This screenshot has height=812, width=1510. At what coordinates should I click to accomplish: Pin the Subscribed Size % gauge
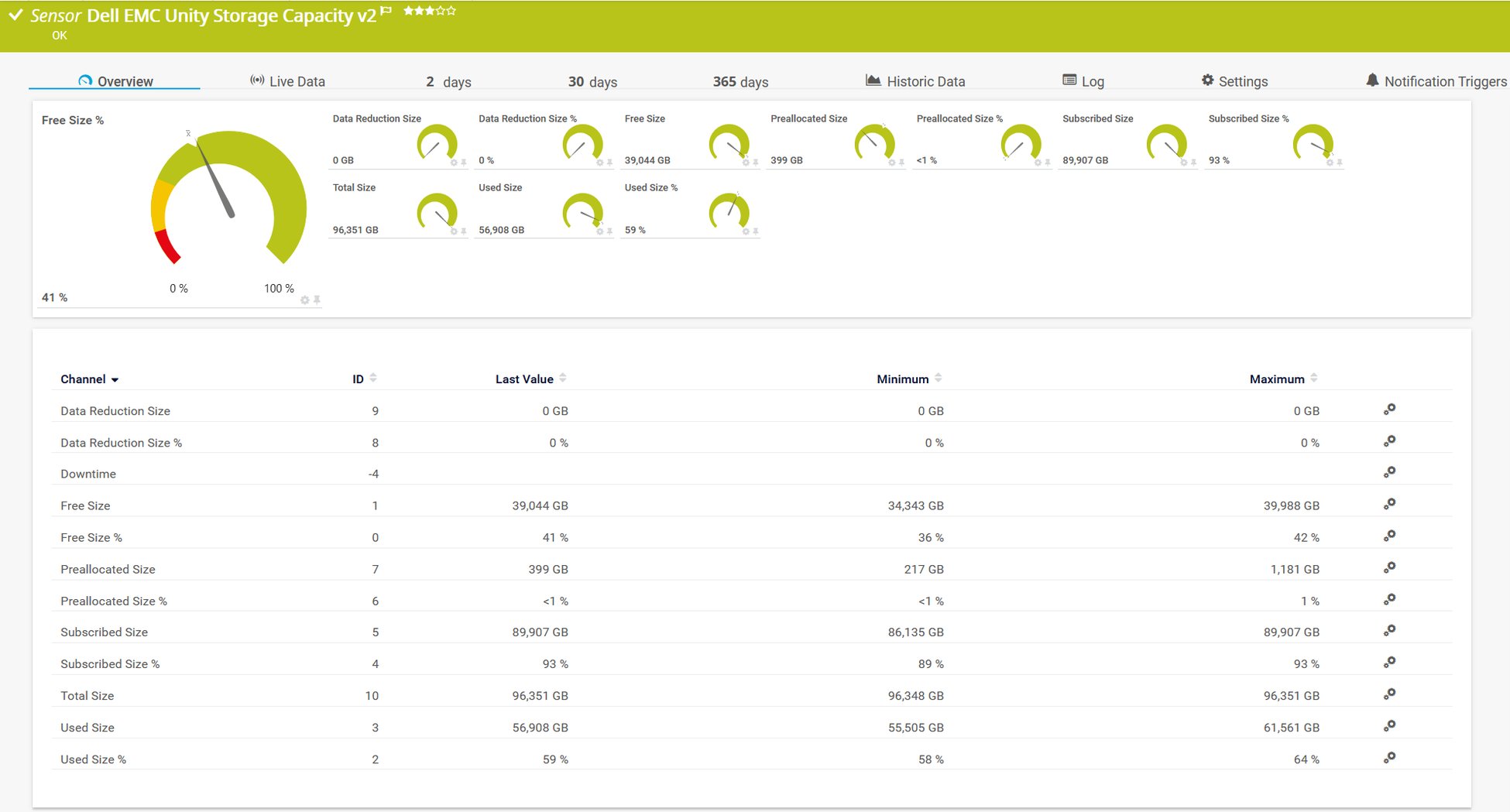(1340, 163)
